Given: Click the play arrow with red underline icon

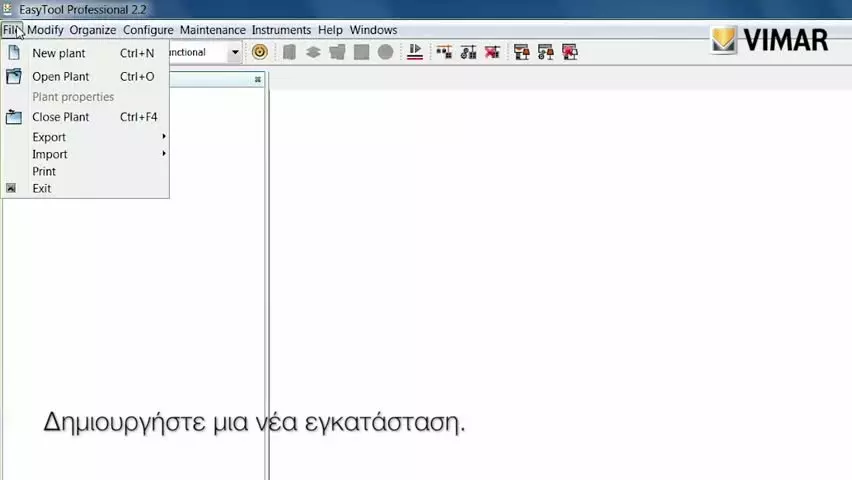Looking at the screenshot, I should pyautogui.click(x=415, y=52).
